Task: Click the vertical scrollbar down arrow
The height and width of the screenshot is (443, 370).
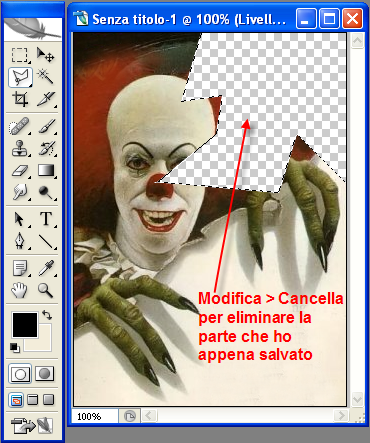Action: pyautogui.click(x=357, y=399)
